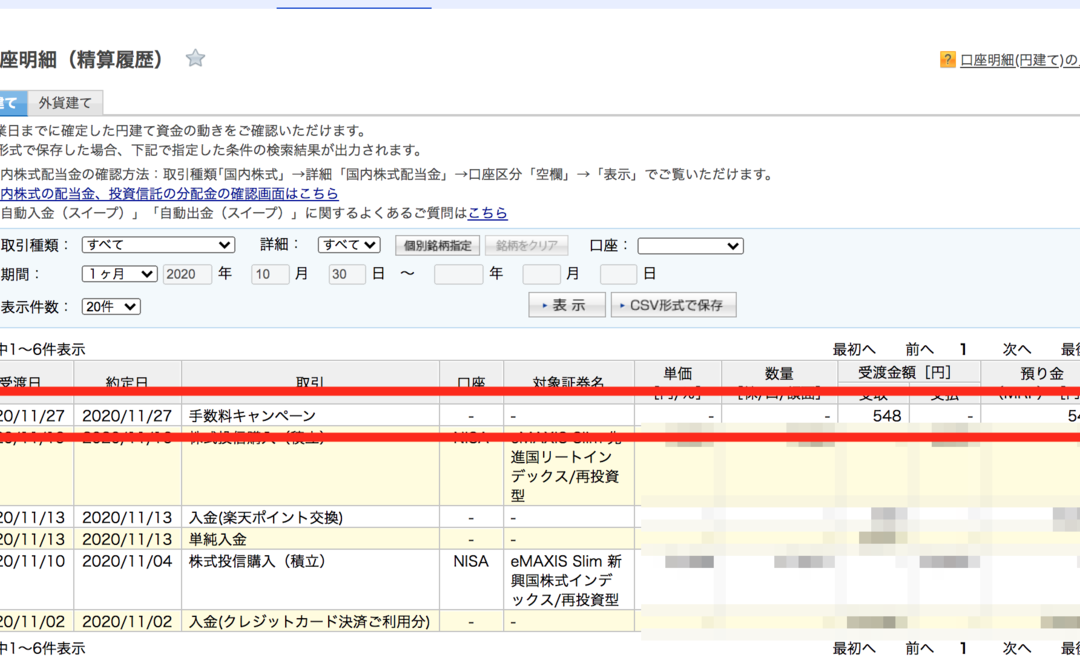Screen dimensions: 1080x657
Task: Click the empty end month field
Action: (541, 274)
